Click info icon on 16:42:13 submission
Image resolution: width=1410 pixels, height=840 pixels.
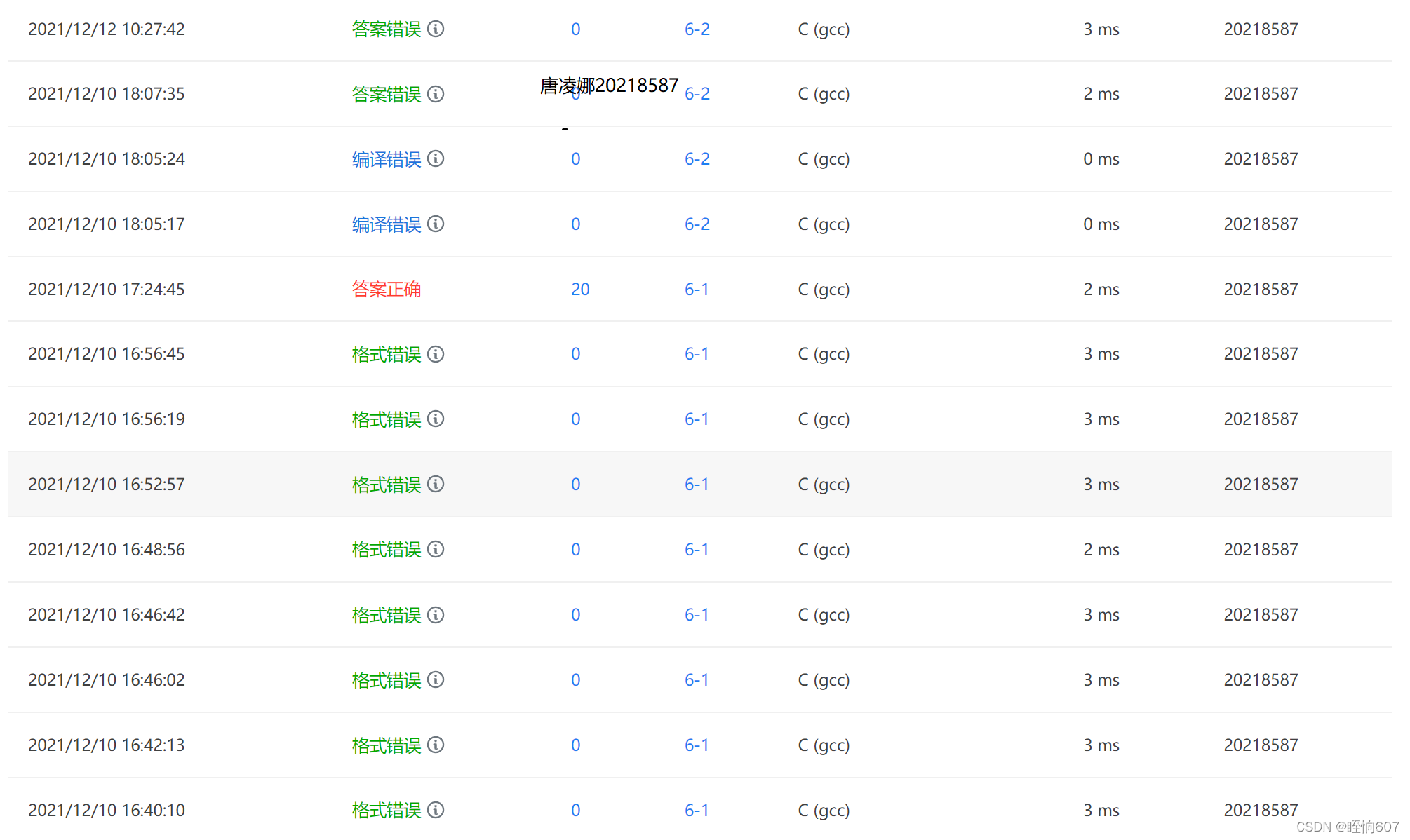tap(436, 745)
